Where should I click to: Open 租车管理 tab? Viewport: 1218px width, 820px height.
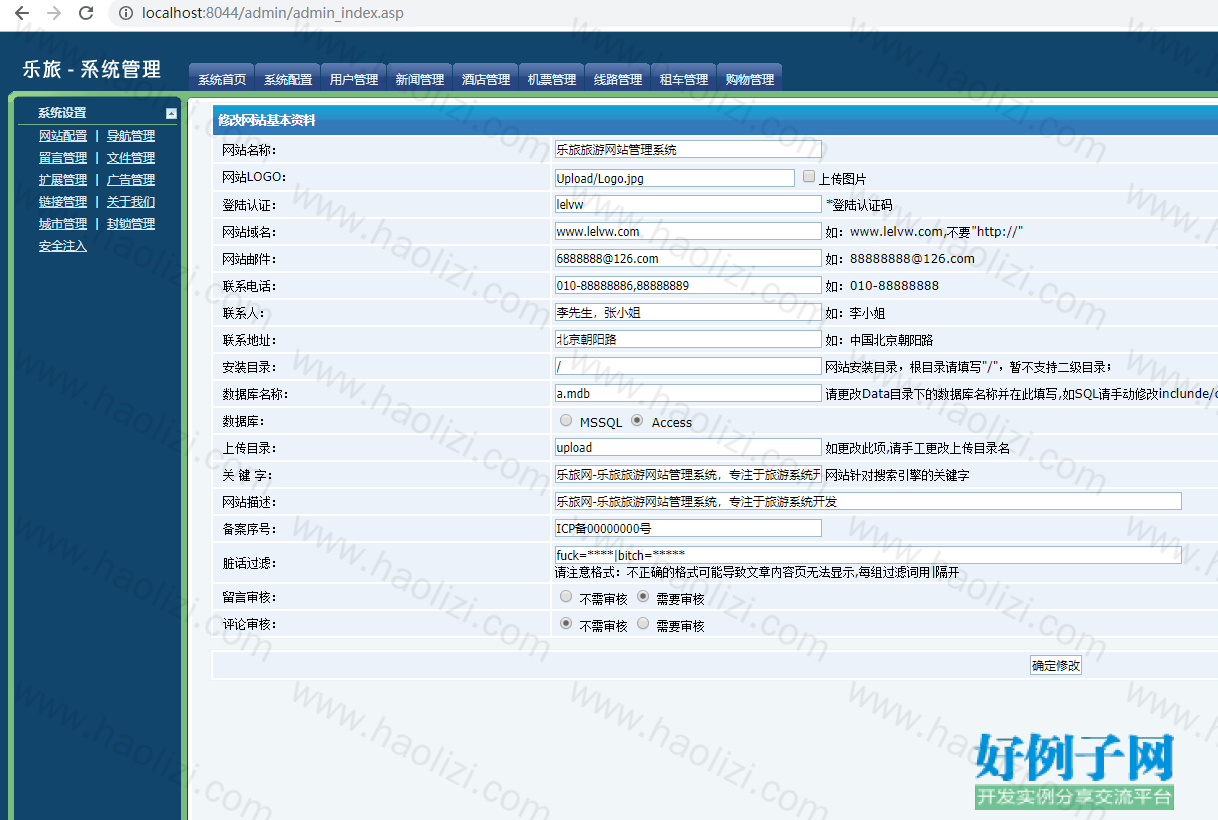[x=684, y=79]
